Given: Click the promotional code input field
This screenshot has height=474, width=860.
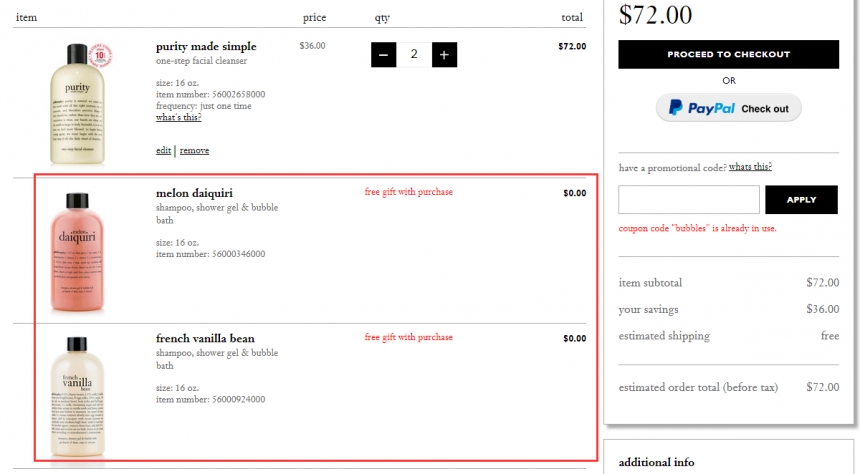Looking at the screenshot, I should (689, 200).
